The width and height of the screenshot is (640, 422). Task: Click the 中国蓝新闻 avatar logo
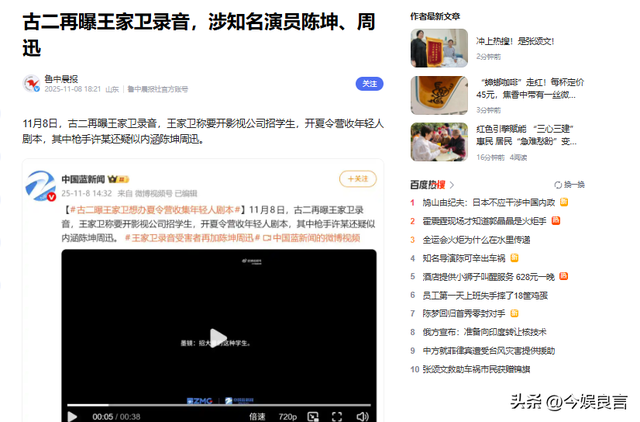40,186
